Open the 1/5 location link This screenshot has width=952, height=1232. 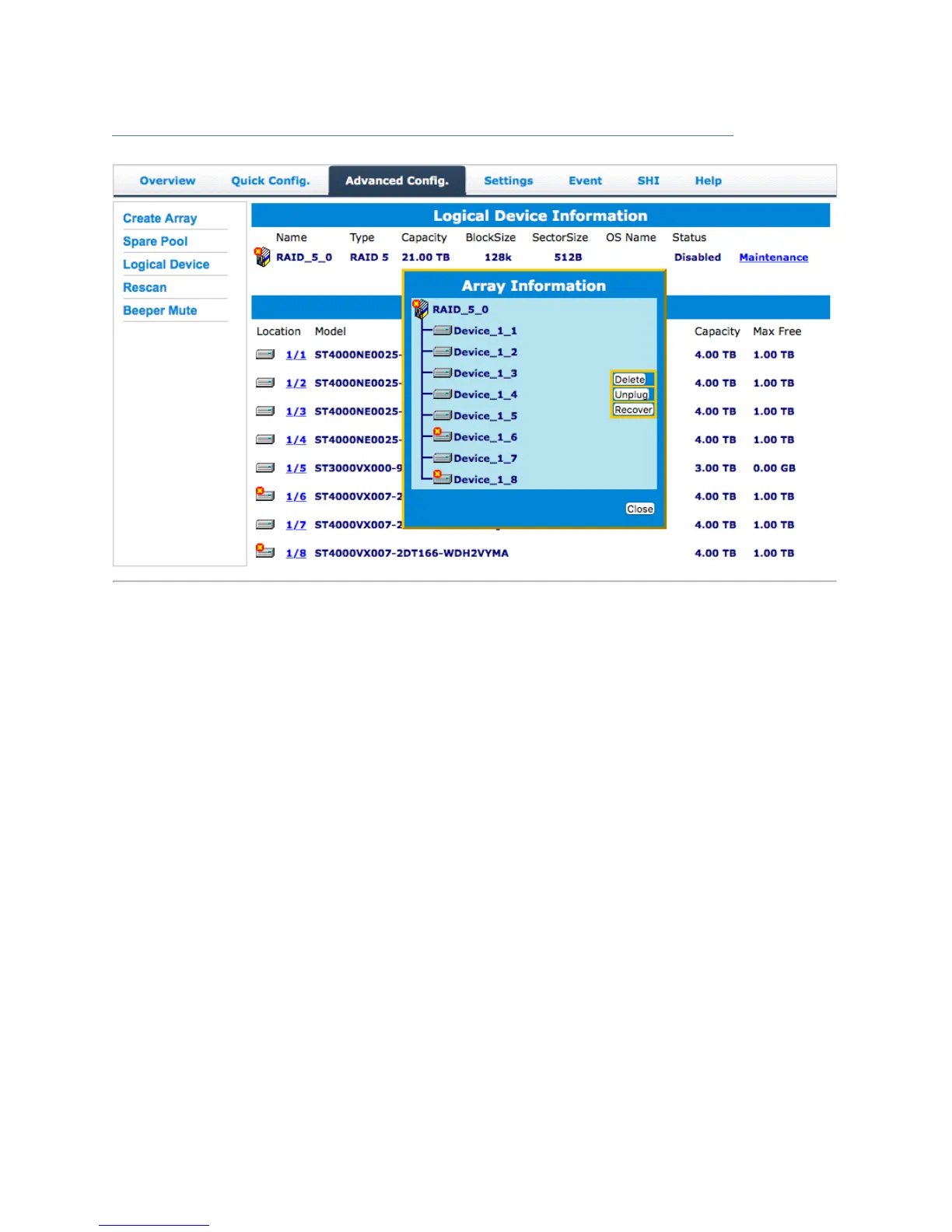[x=296, y=468]
